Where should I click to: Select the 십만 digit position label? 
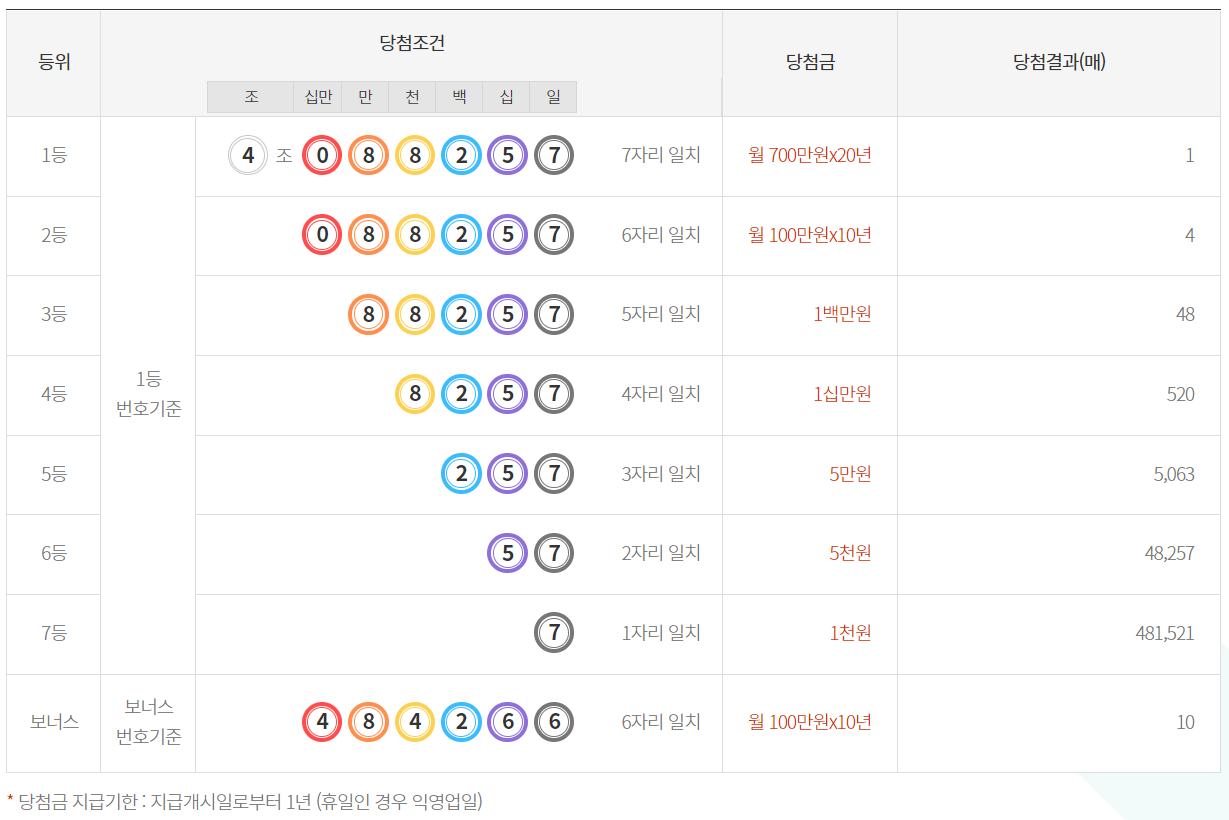[x=318, y=97]
